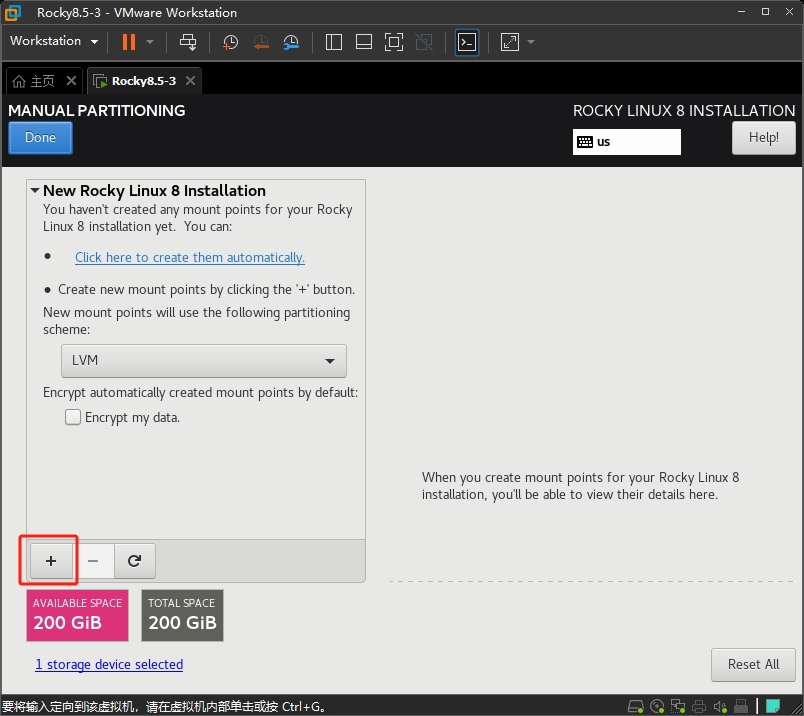
Task: Open the Workstation menu
Action: pos(54,41)
